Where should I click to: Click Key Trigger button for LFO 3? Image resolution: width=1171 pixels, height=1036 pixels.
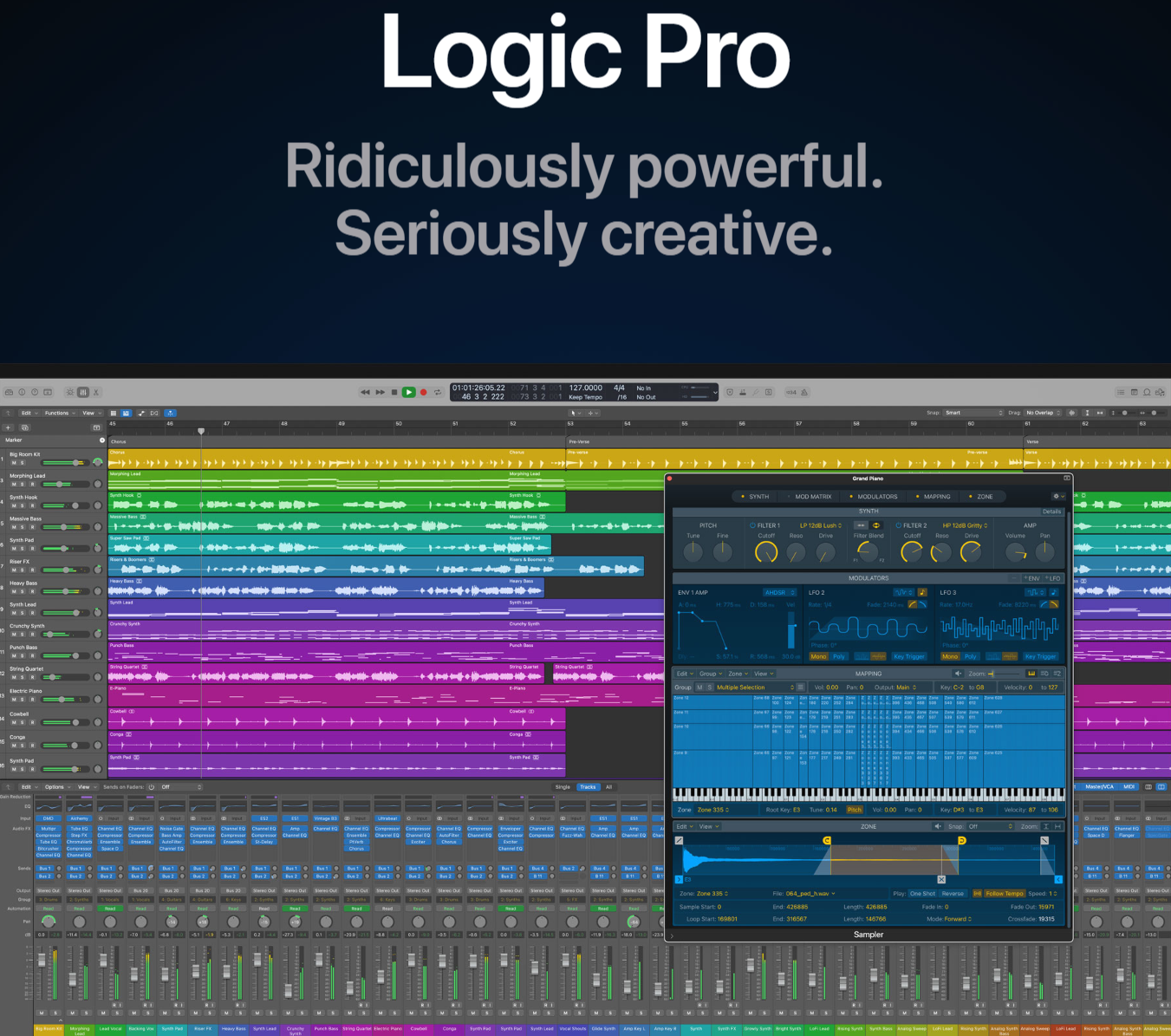(1041, 656)
